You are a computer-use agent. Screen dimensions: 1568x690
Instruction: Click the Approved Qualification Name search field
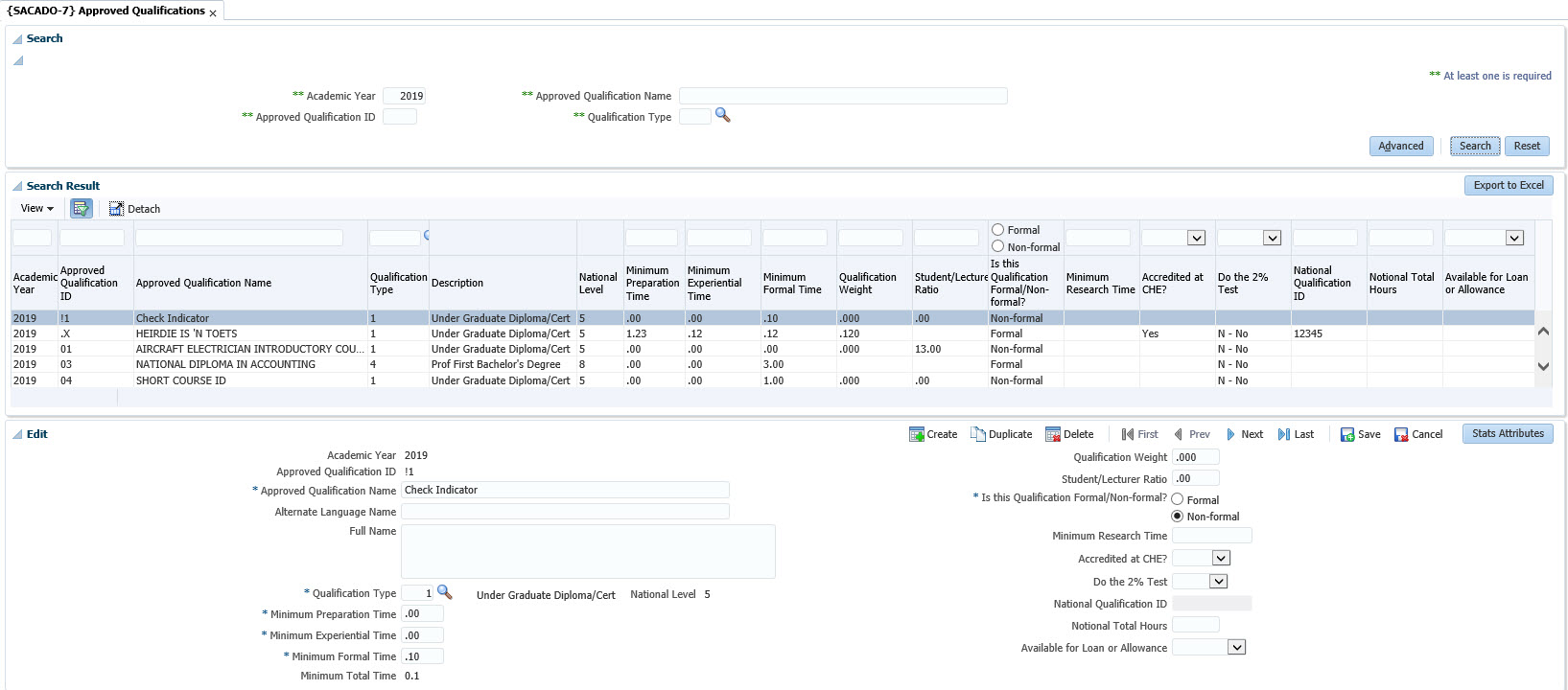click(x=842, y=96)
